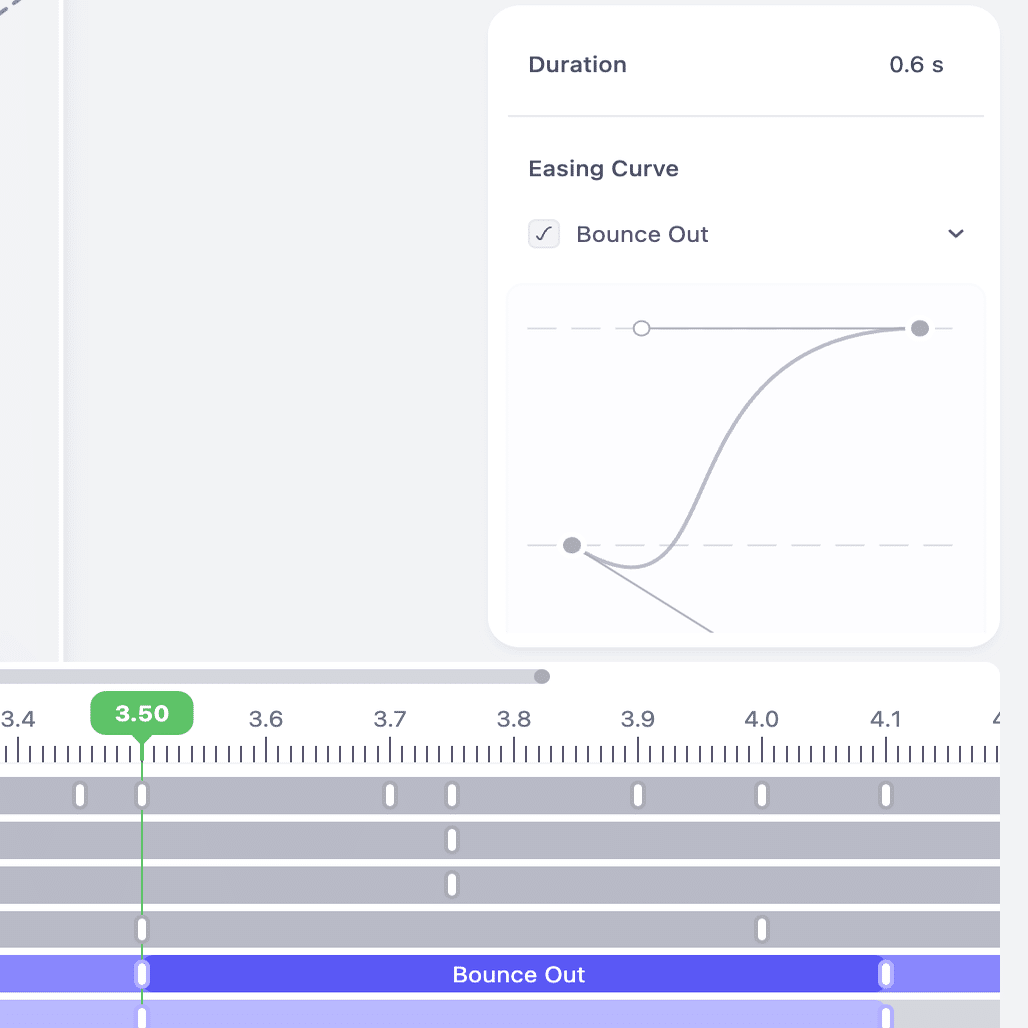Screen dimensions: 1028x1028
Task: Select the Bounce Out clip in the timeline
Action: [x=518, y=974]
